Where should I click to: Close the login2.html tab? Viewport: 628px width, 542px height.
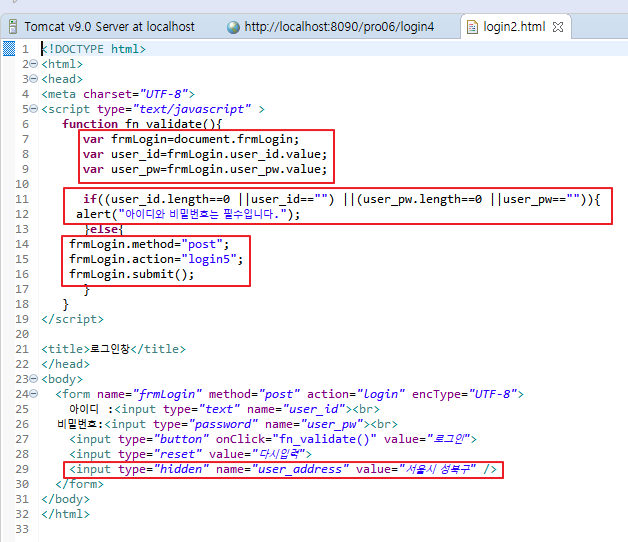coord(558,27)
